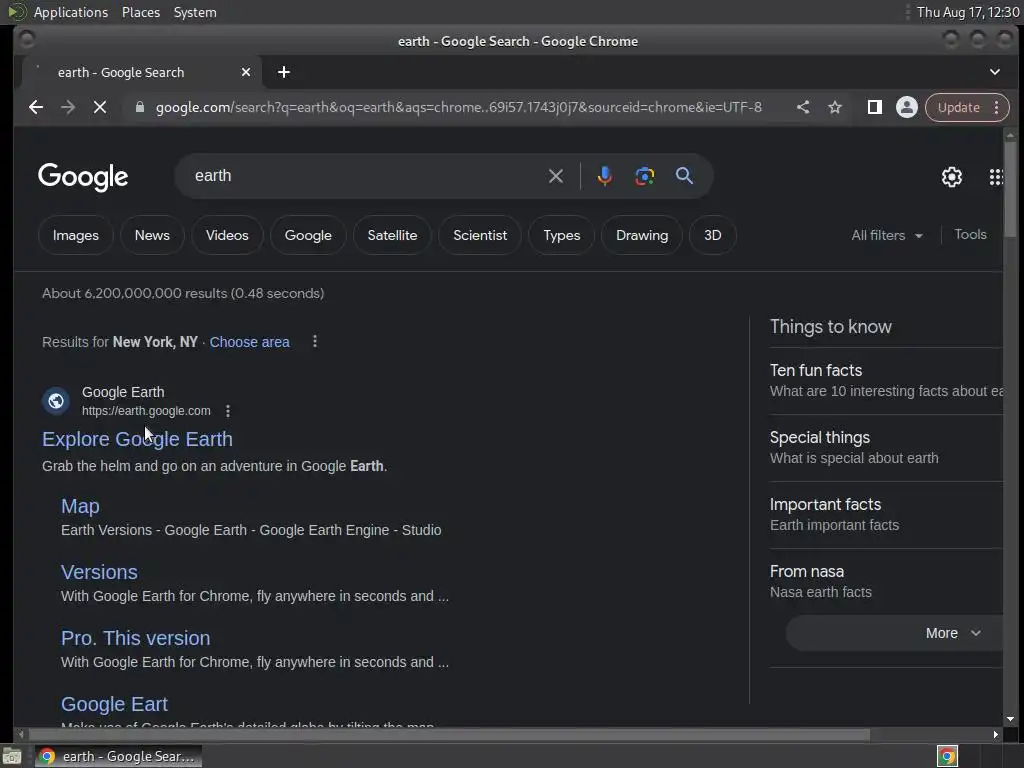Click the Chrome icon in the system tray

point(947,756)
